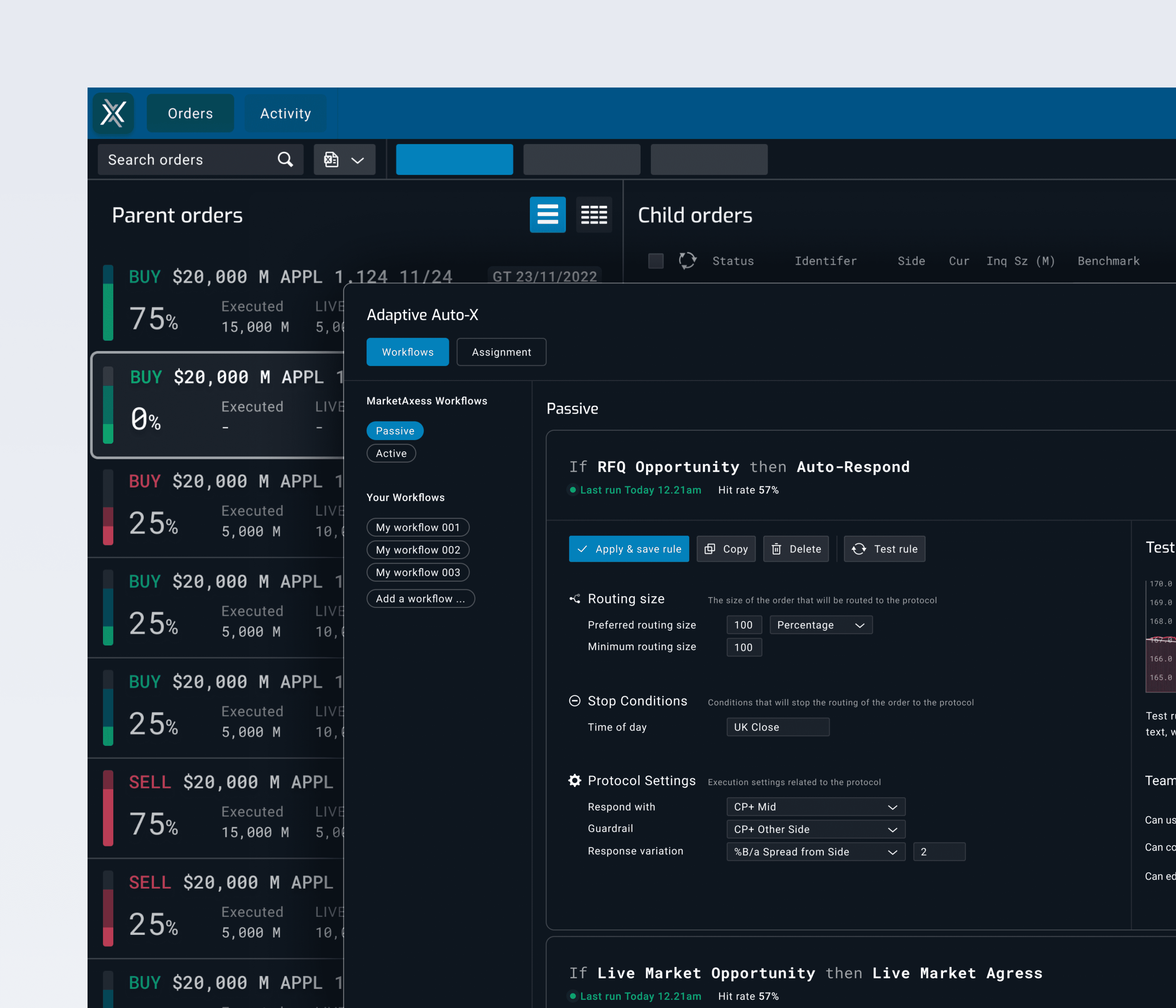This screenshot has height=1008, width=1176.
Task: Click the list view icon for parent orders
Action: 548,214
